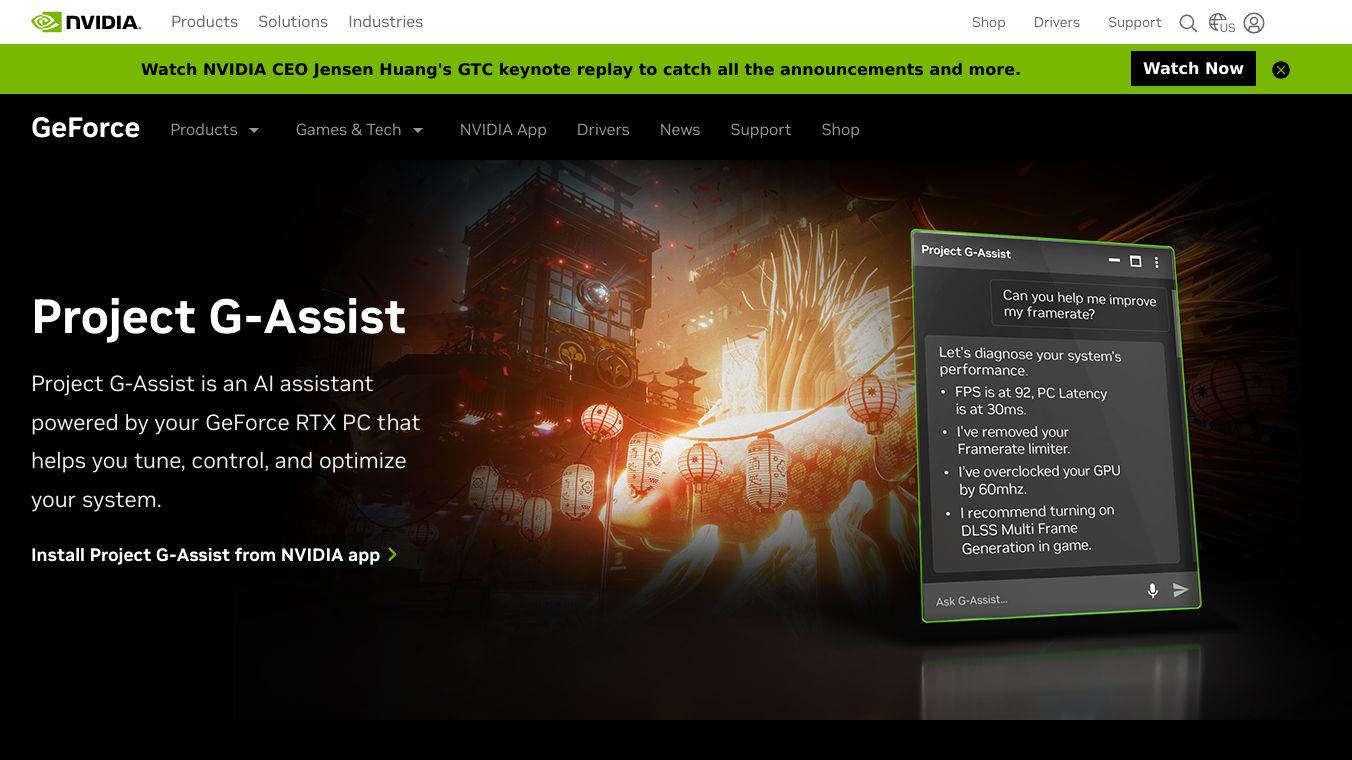This screenshot has height=760, width=1352.
Task: Click the DLSS Multi Frame Generation recommendation
Action: pos(1037,529)
